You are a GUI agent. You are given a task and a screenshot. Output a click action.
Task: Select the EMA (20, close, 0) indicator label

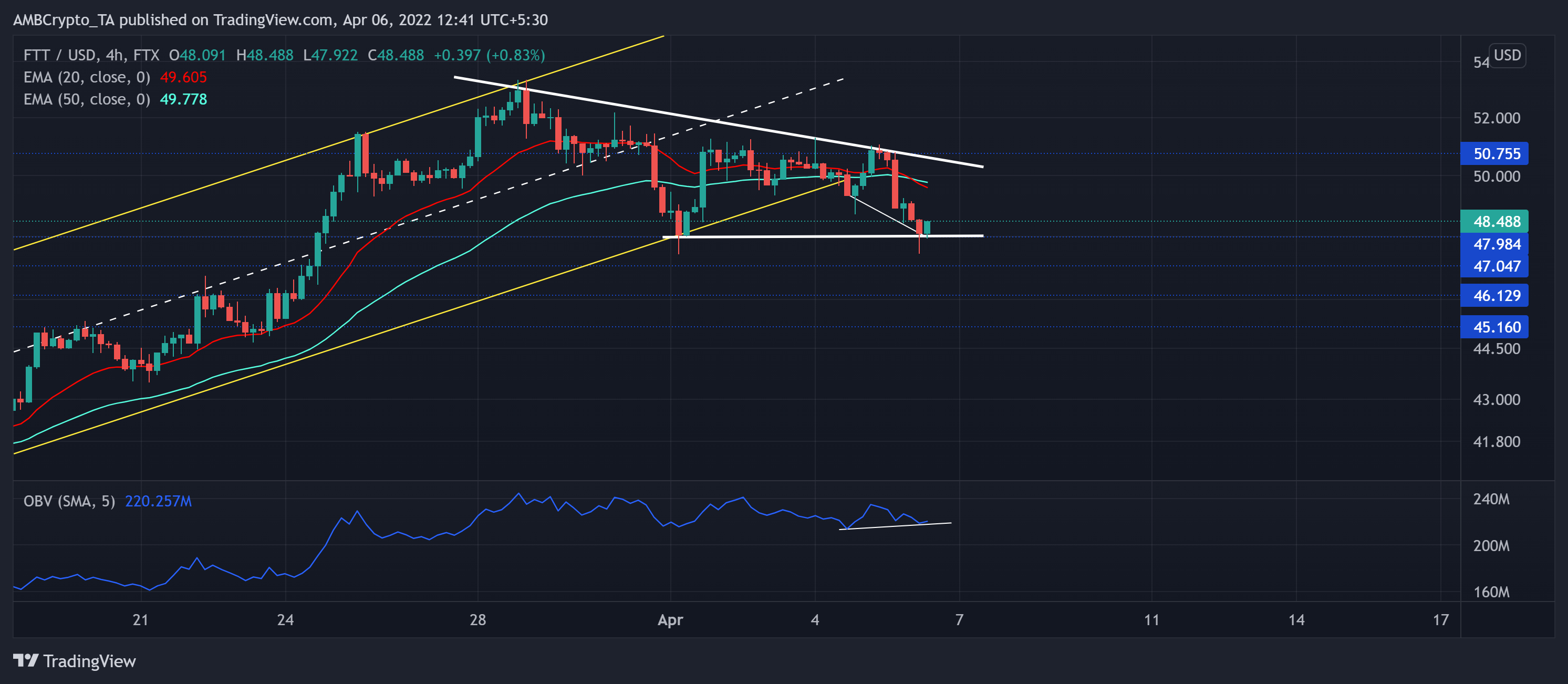click(87, 77)
